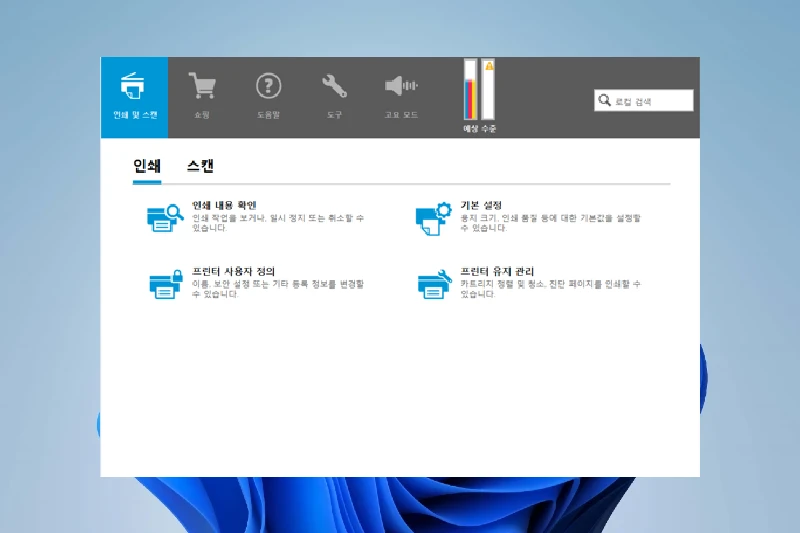Focus the 로컬 검색 search field
The image size is (800, 533).
[x=643, y=100]
